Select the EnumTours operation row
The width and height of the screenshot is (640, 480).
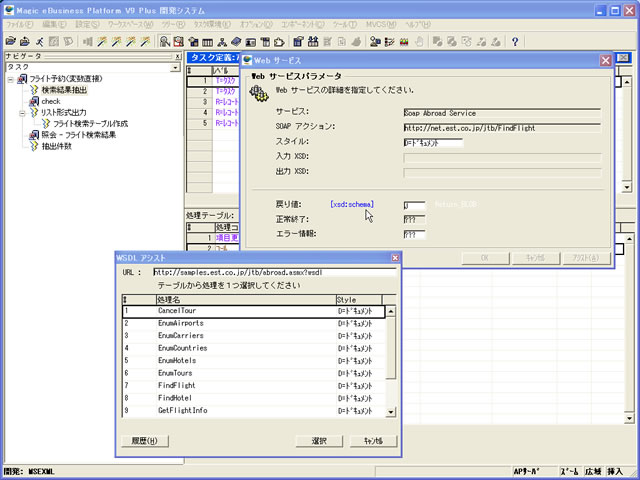[x=253, y=373]
